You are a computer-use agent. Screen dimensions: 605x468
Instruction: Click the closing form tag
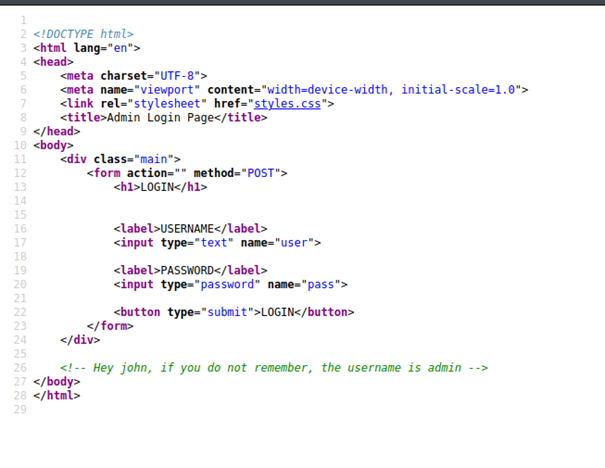(110, 326)
